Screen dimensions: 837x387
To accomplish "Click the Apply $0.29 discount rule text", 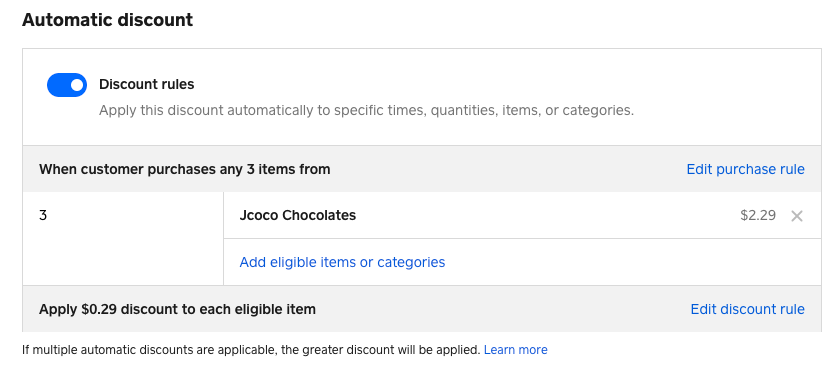I will 177,309.
